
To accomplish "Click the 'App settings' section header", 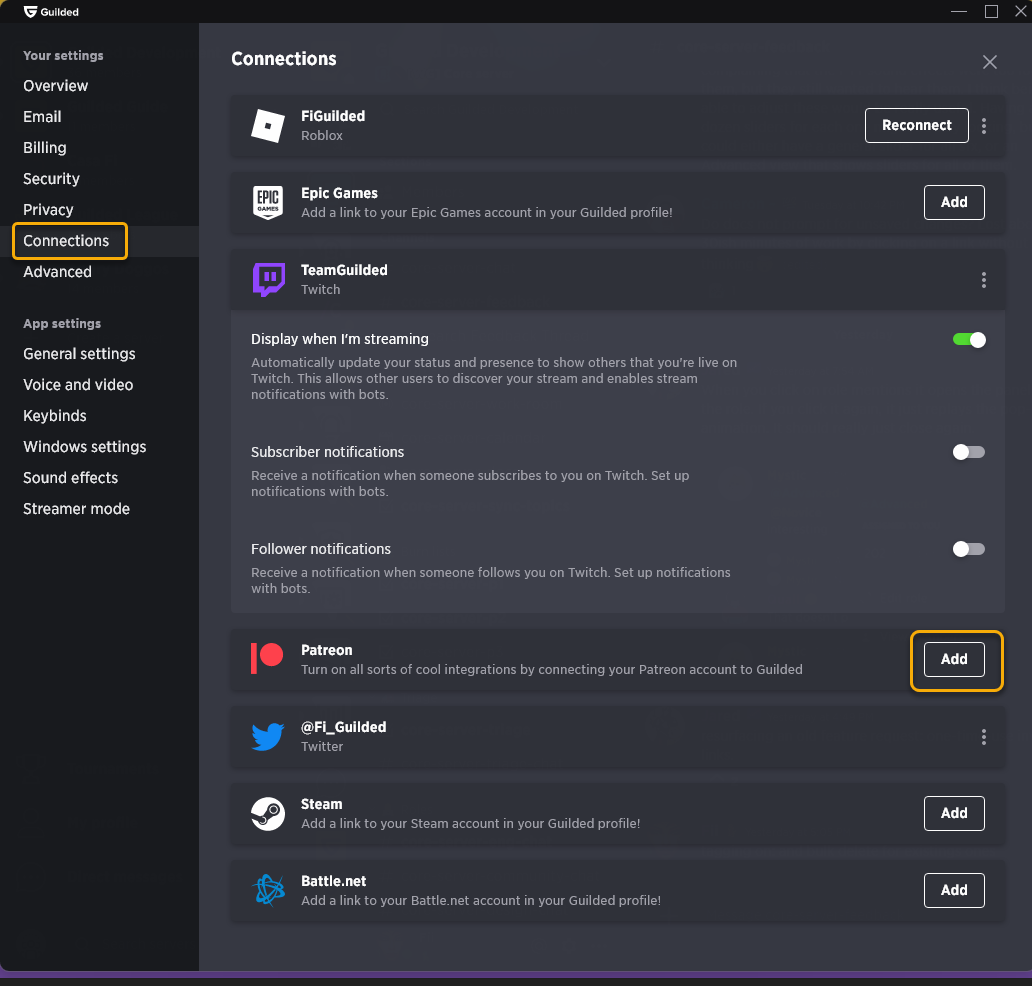I will (x=62, y=323).
